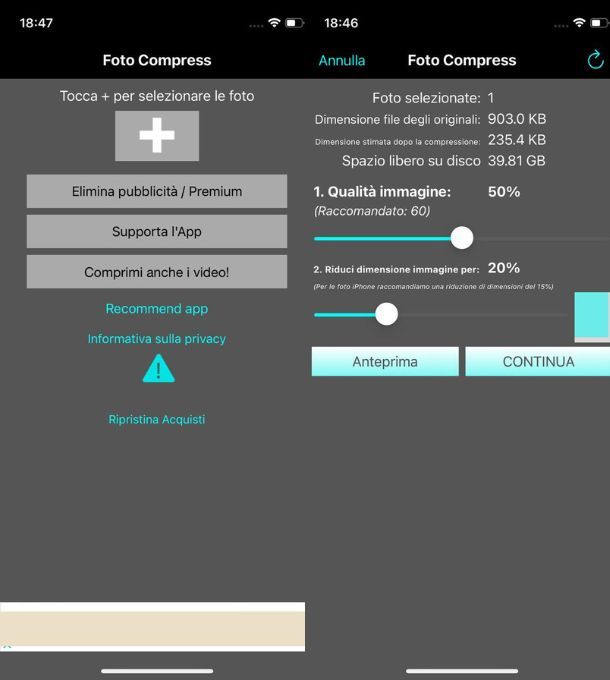The width and height of the screenshot is (610, 680).
Task: Tap Ripristina Acquisti link
Action: [157, 419]
